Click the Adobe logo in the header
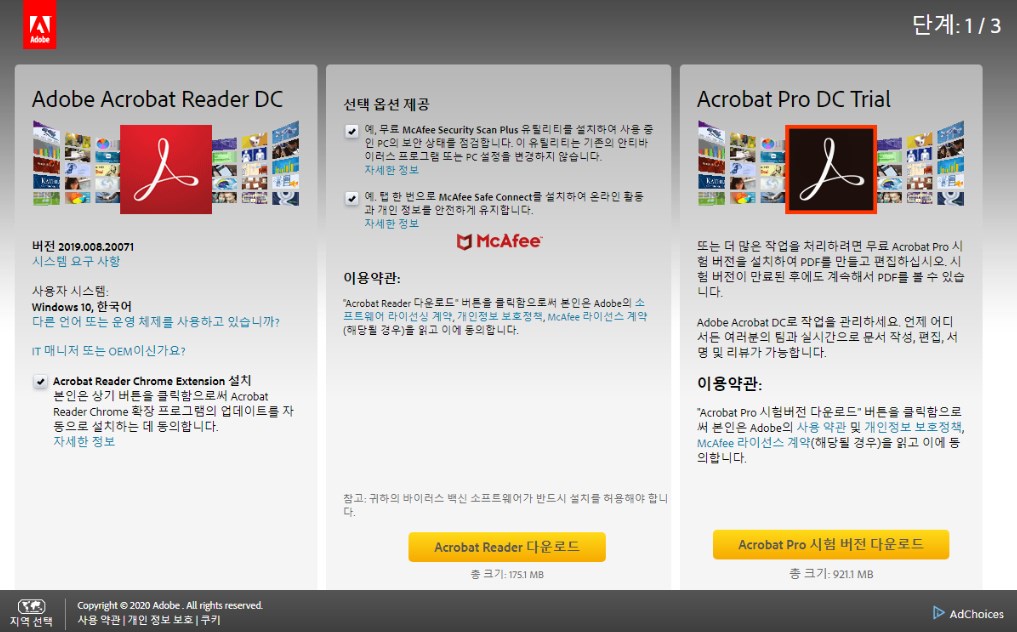This screenshot has width=1017, height=632. coord(40,25)
